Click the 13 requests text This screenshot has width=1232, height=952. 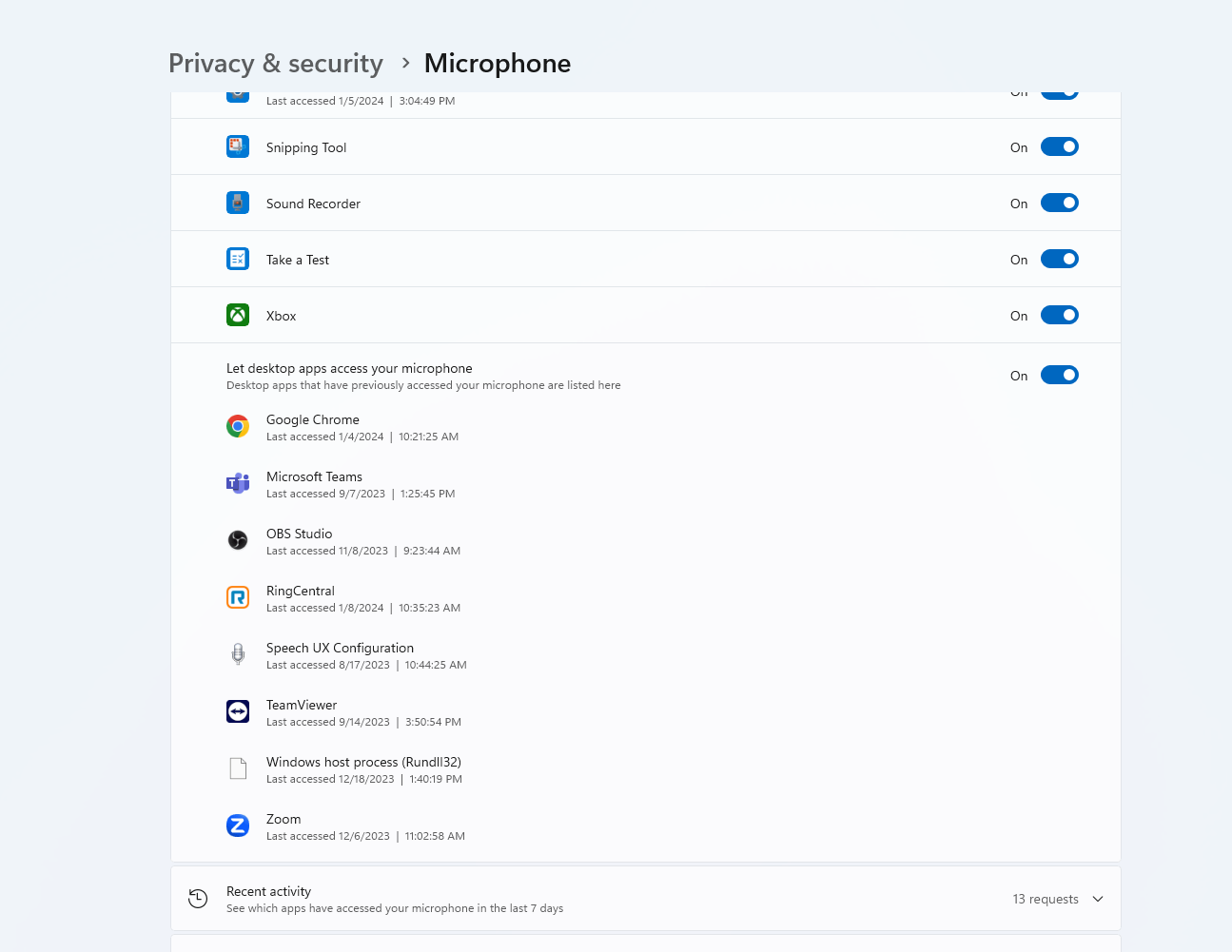(x=1046, y=899)
